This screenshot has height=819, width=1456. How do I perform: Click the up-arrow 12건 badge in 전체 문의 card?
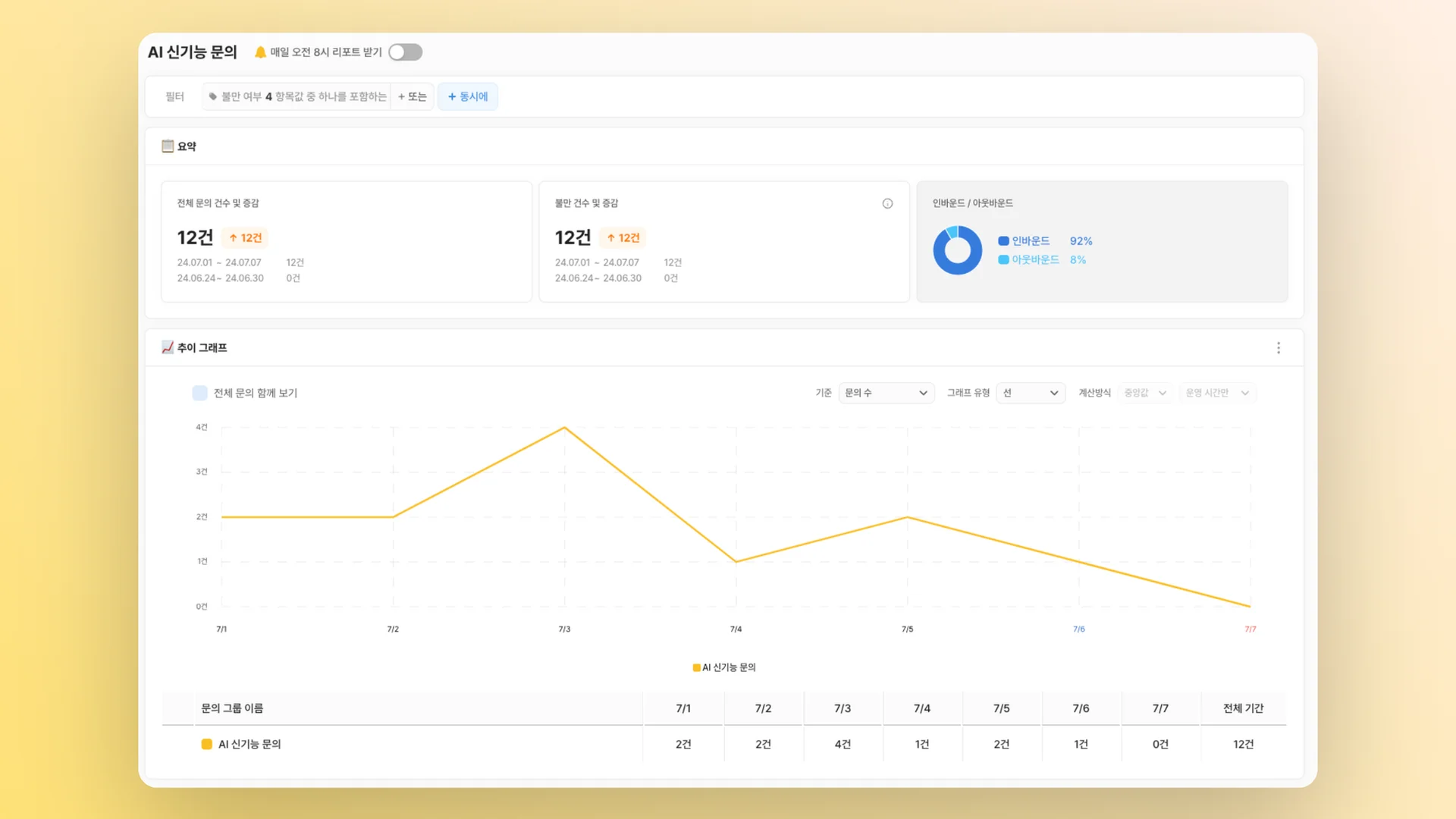tap(245, 238)
